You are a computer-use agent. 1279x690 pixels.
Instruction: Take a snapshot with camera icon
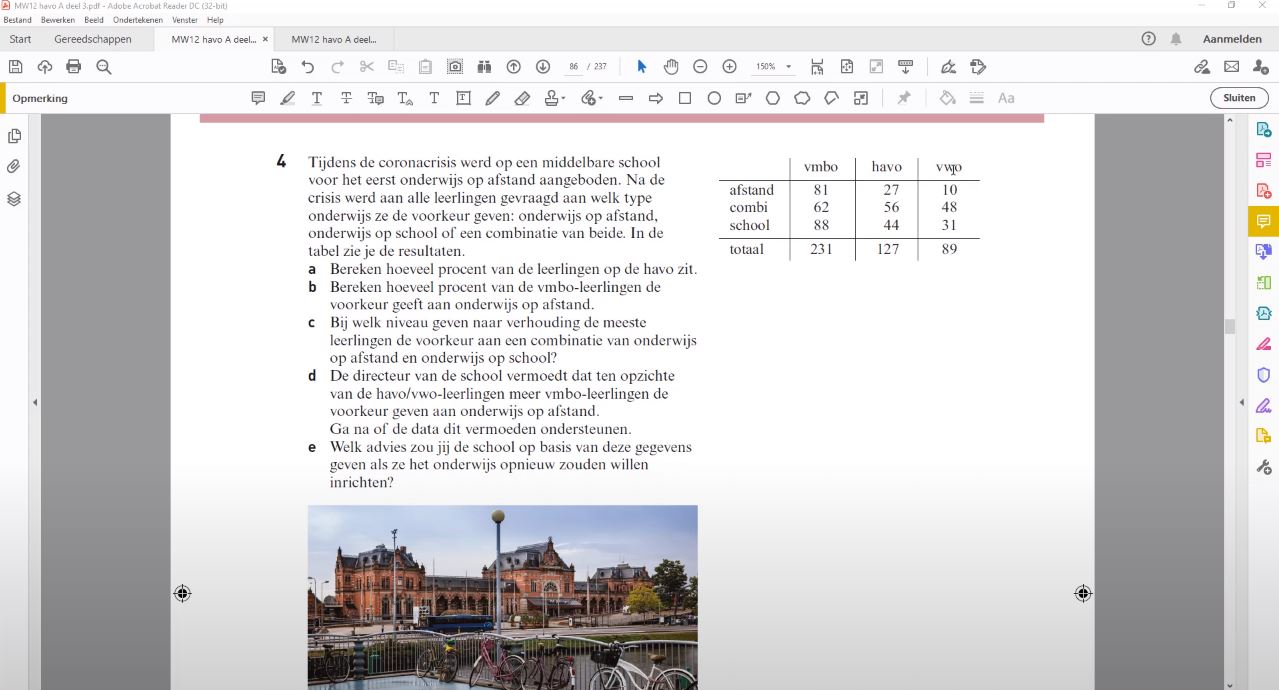pos(455,67)
